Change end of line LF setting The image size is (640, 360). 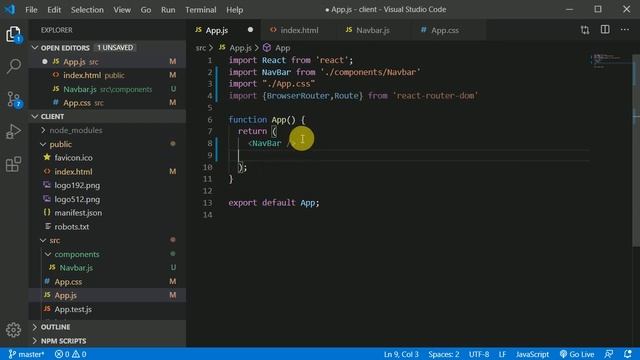502,354
